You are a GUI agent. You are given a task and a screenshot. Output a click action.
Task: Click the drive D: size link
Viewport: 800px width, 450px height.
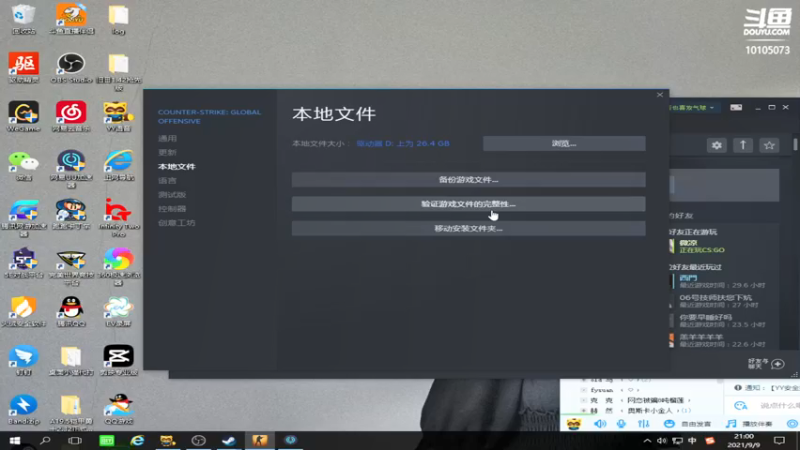pos(403,143)
